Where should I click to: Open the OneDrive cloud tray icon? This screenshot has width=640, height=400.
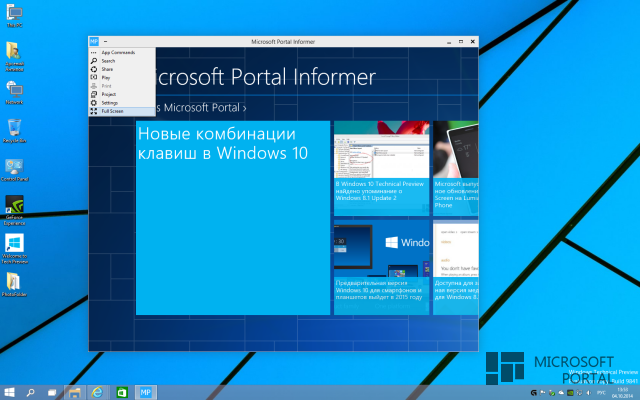coord(561,393)
